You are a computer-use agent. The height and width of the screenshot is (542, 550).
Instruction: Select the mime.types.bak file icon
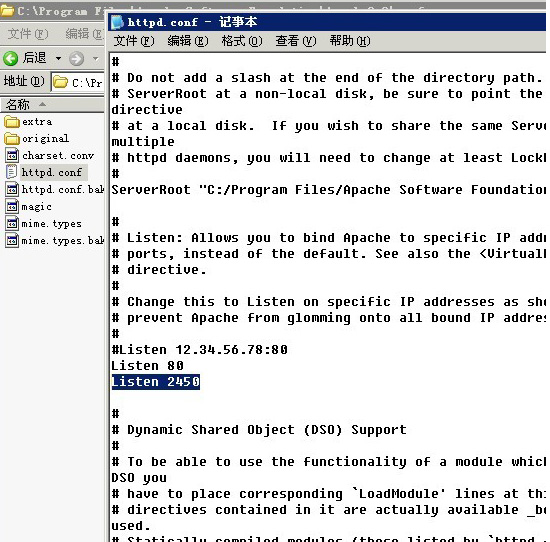click(12, 240)
